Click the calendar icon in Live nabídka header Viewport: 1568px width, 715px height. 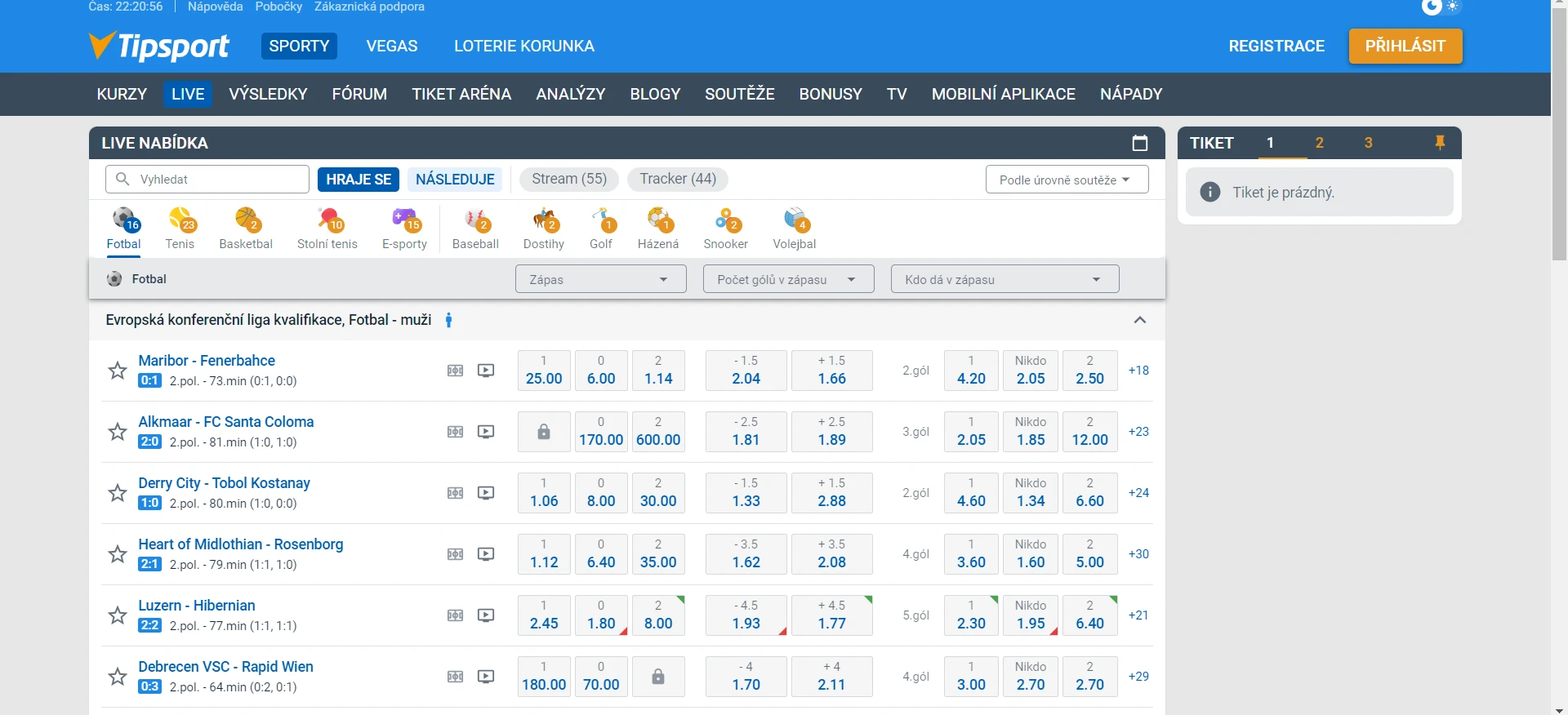click(1140, 143)
